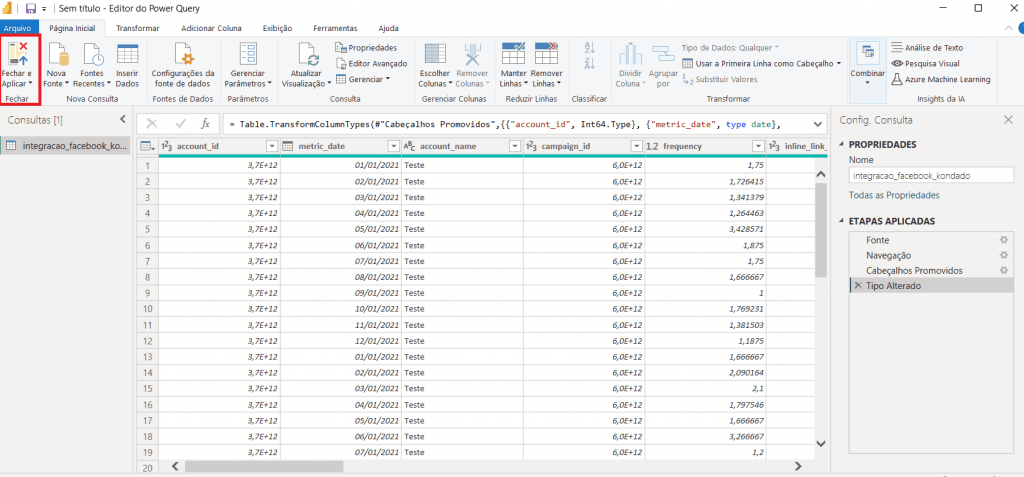Sort ascending with the A-Z icon
Viewport: 1024px width, 477px height.
tap(589, 48)
